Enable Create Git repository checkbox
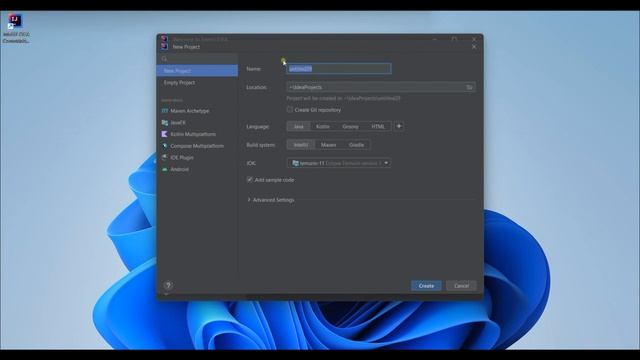 (290, 109)
